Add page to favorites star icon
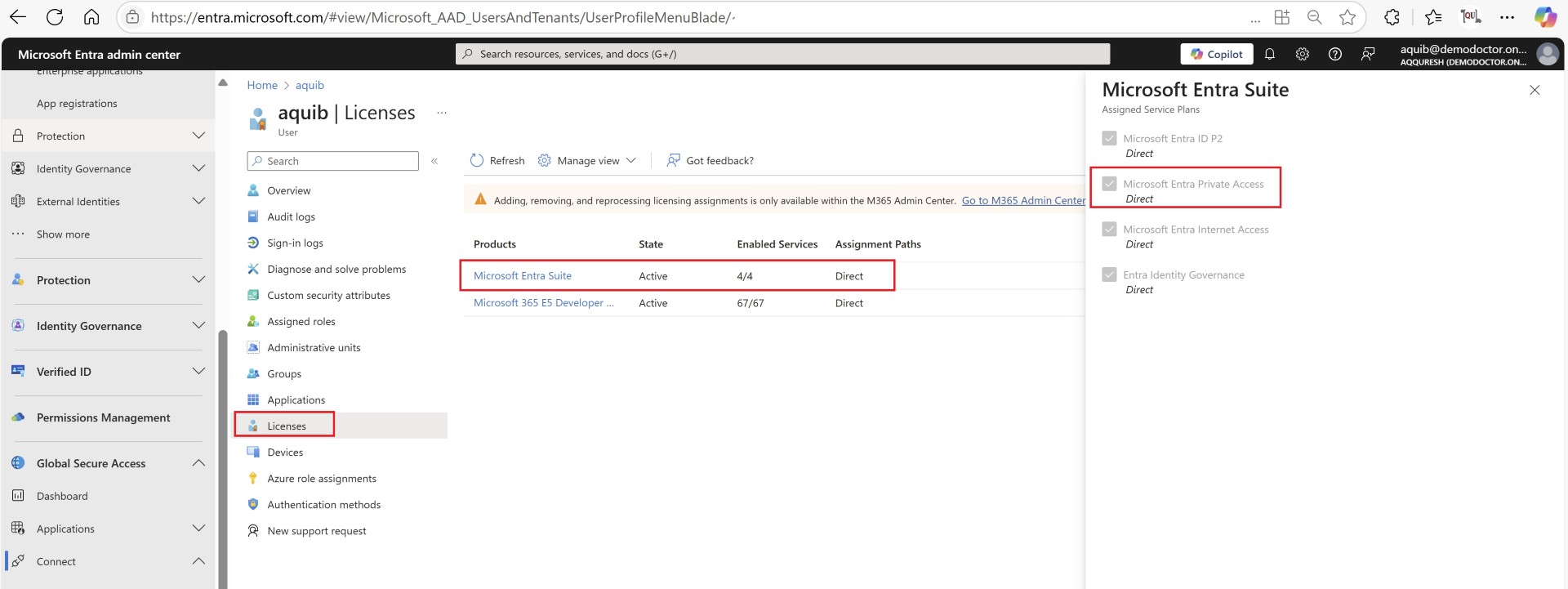The width and height of the screenshot is (1568, 589). point(1347,17)
